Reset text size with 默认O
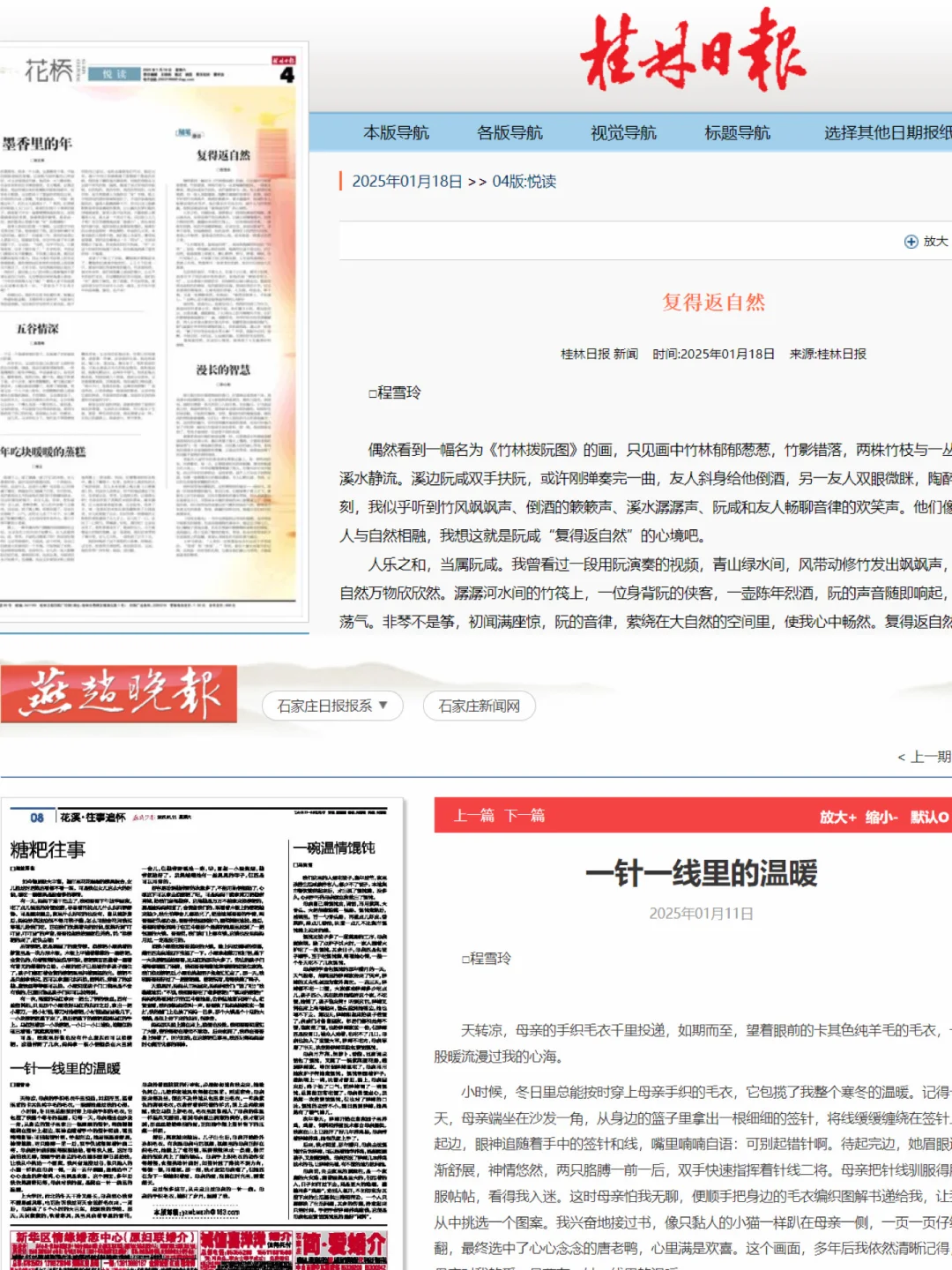 click(929, 817)
